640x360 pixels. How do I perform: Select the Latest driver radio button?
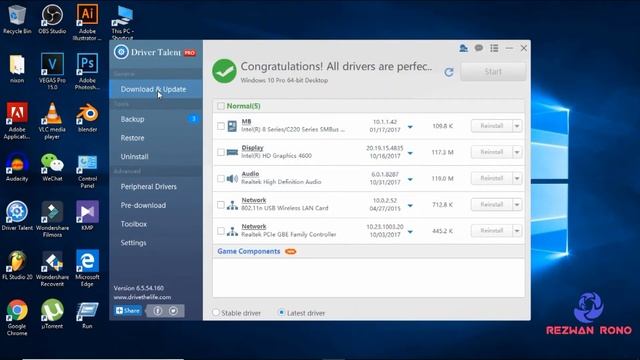point(281,313)
